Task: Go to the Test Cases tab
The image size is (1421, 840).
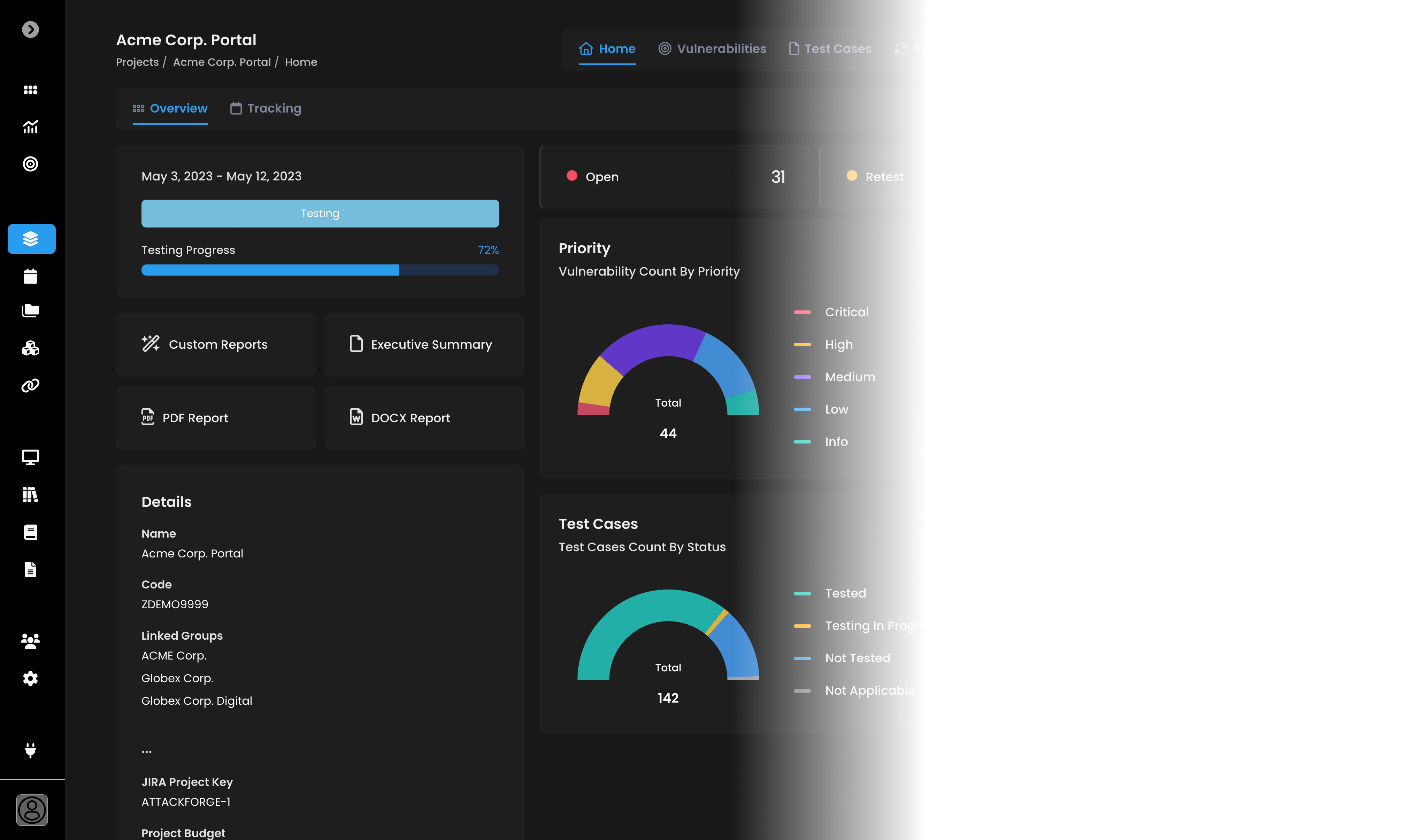Action: point(830,49)
